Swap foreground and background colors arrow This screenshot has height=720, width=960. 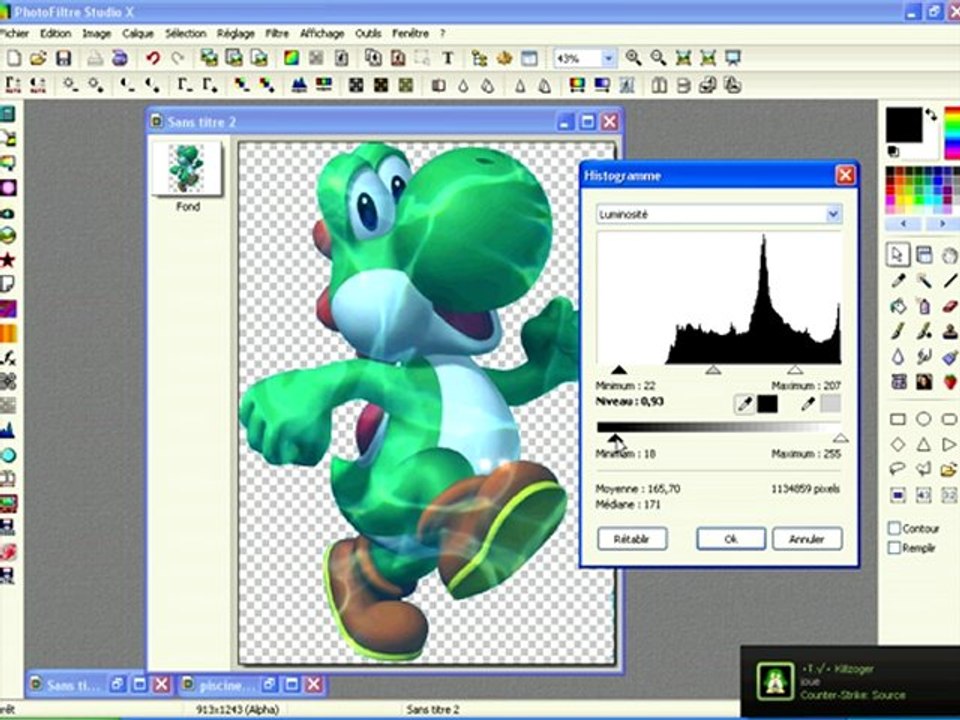point(931,114)
